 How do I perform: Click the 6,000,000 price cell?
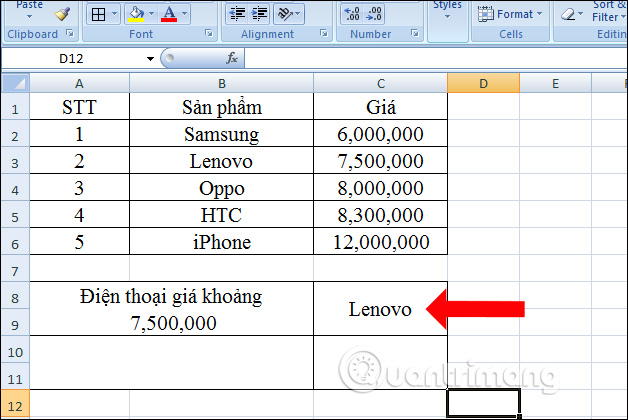(380, 134)
